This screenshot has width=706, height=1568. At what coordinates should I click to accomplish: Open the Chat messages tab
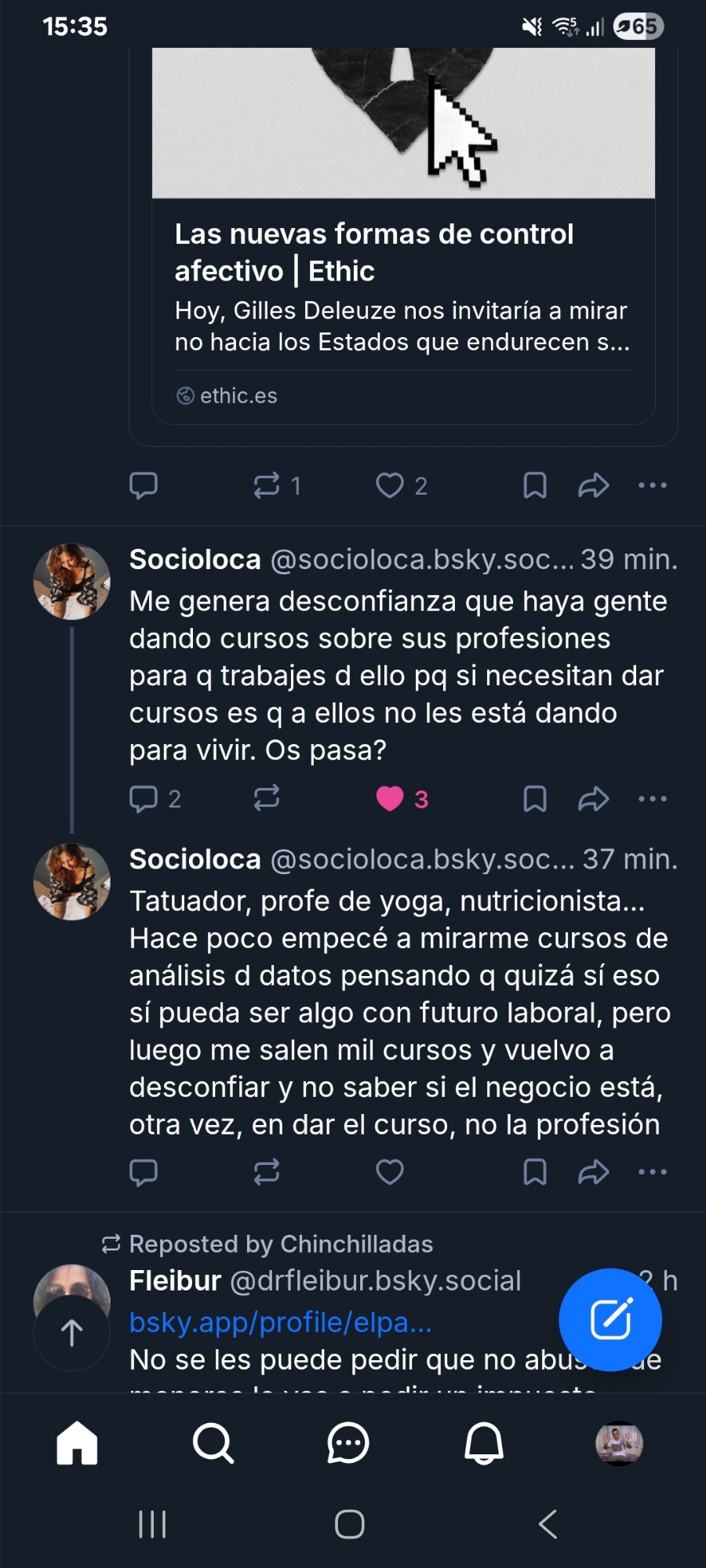[x=348, y=1443]
